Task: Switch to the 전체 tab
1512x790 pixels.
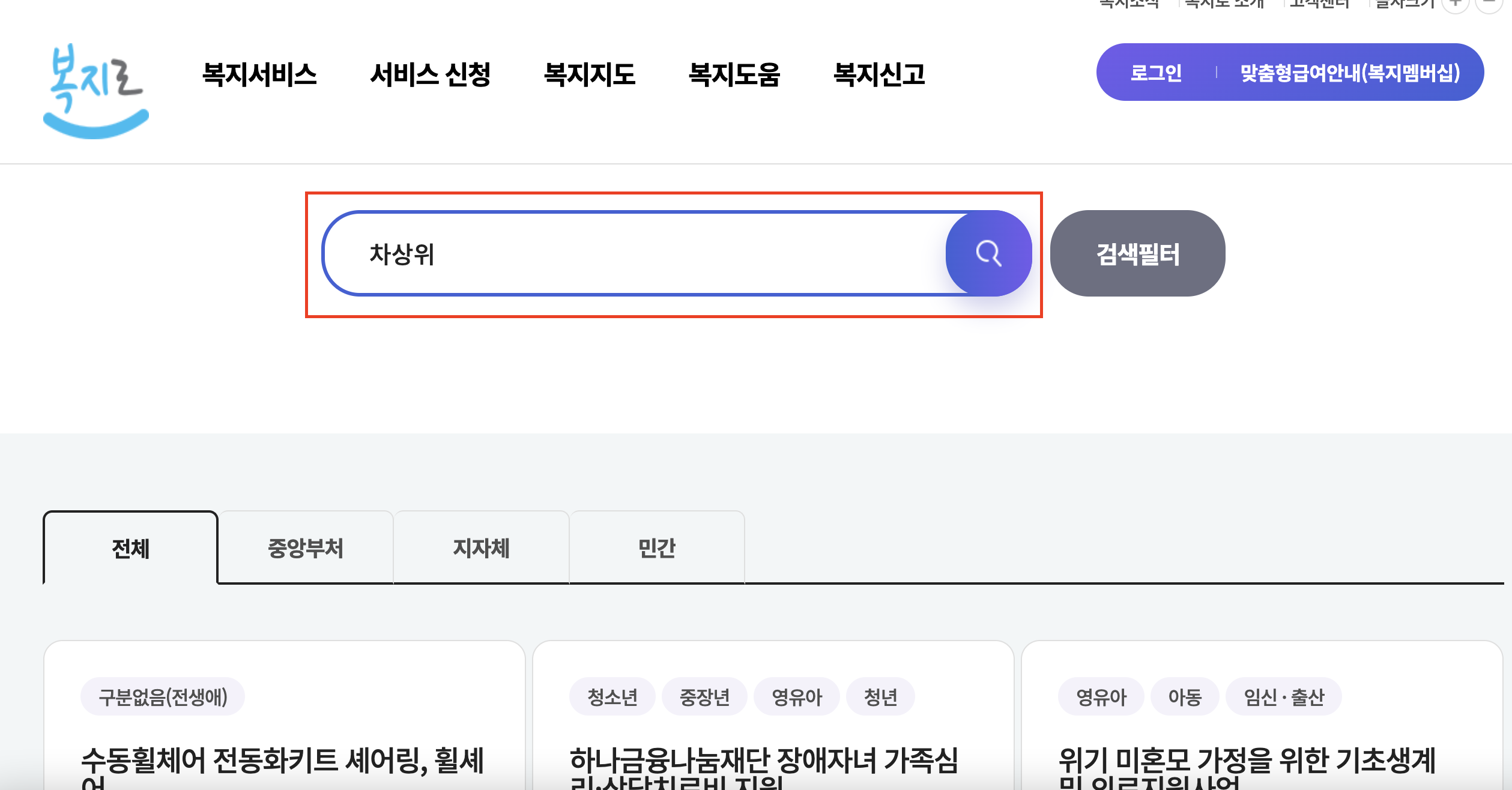Action: (130, 548)
